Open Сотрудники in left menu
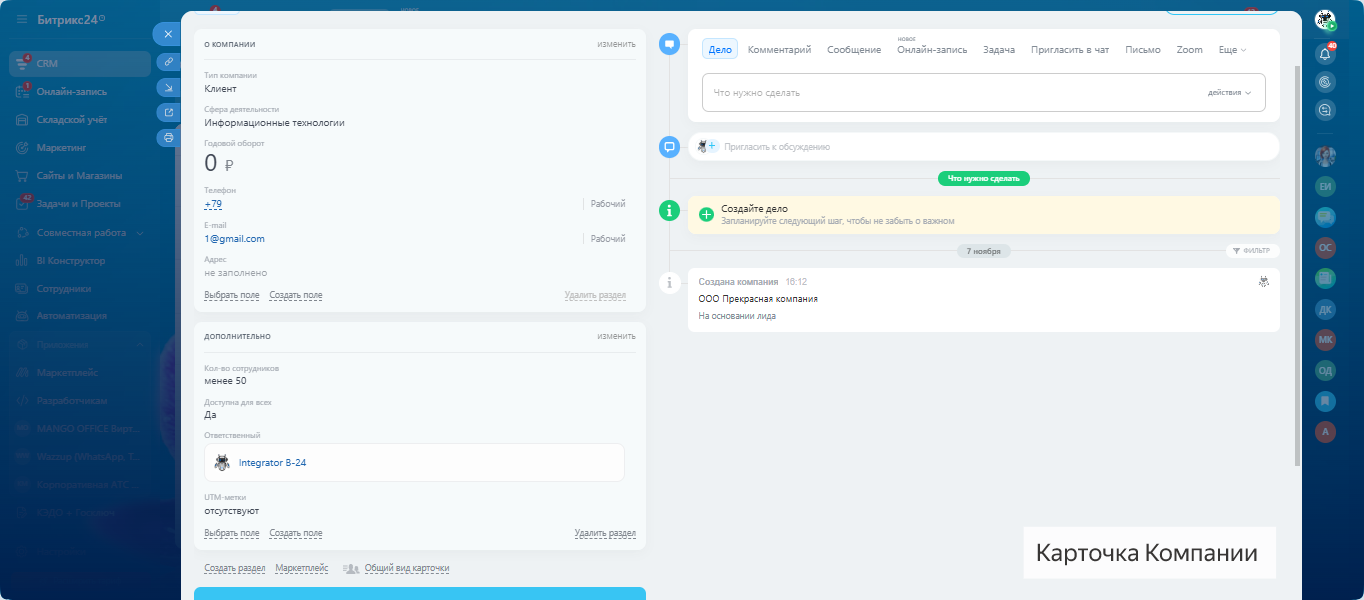The height and width of the screenshot is (600, 1364). pyautogui.click(x=64, y=288)
